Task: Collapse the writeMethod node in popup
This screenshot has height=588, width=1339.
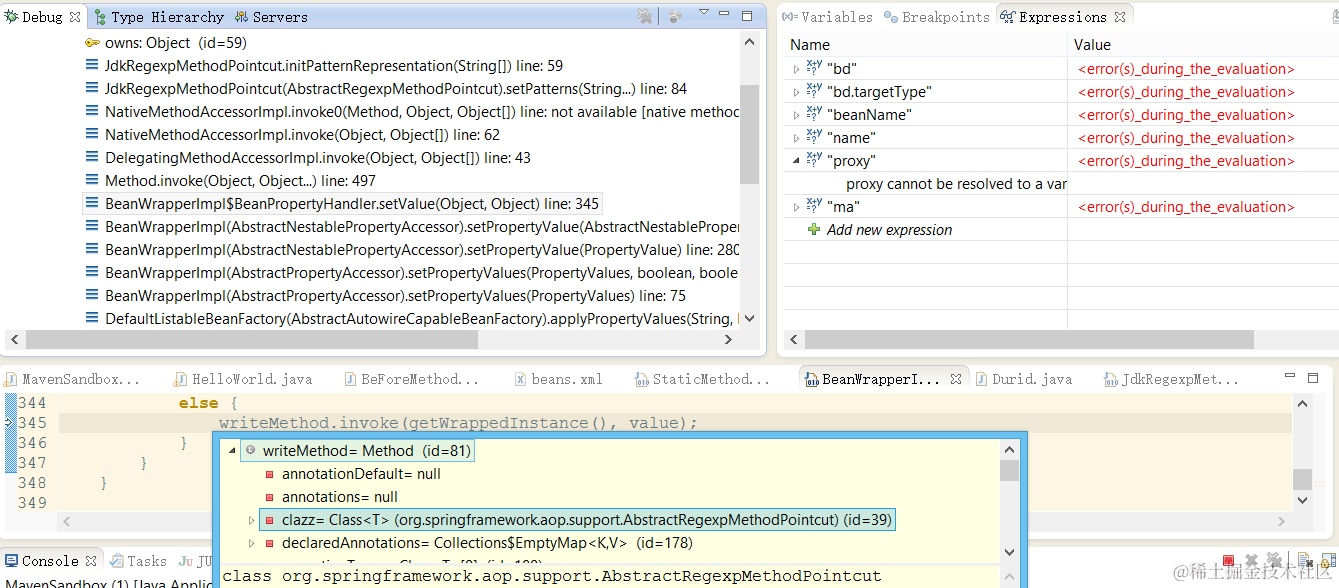Action: coord(233,451)
